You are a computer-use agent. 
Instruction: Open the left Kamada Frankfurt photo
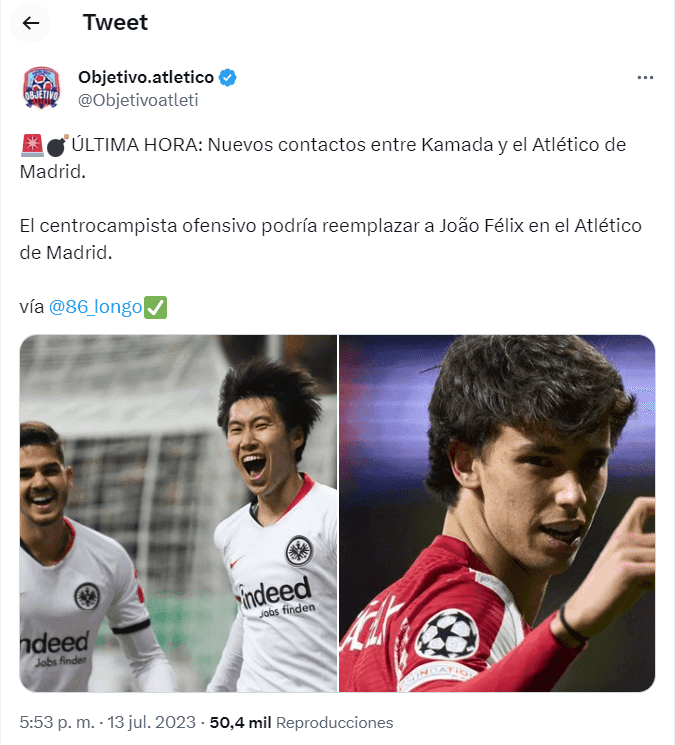178,513
